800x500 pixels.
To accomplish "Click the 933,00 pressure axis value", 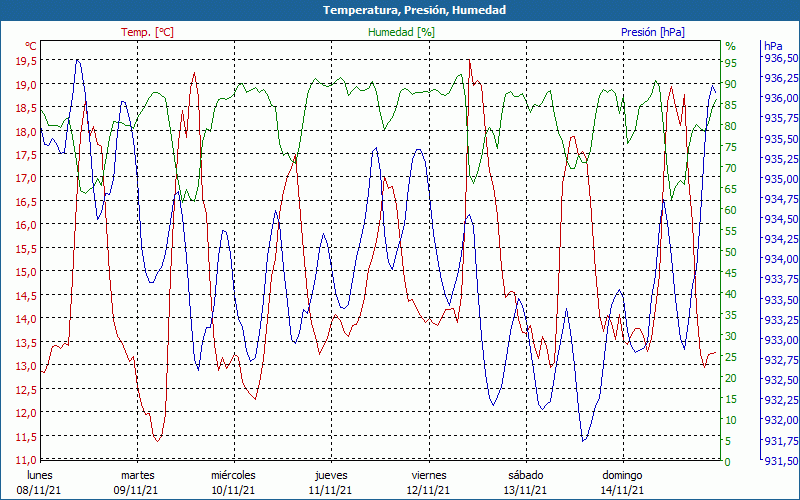I will (x=780, y=340).
